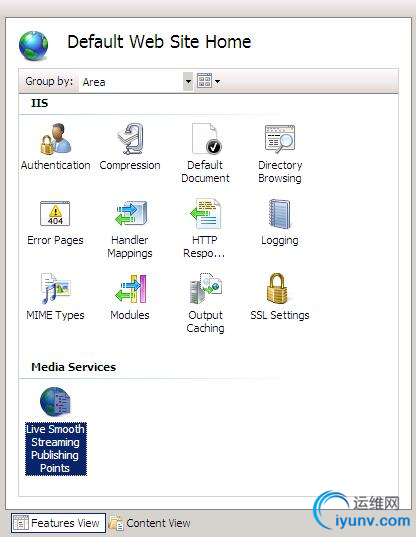Open the view style dropdown button
The width and height of the screenshot is (416, 537).
(209, 82)
